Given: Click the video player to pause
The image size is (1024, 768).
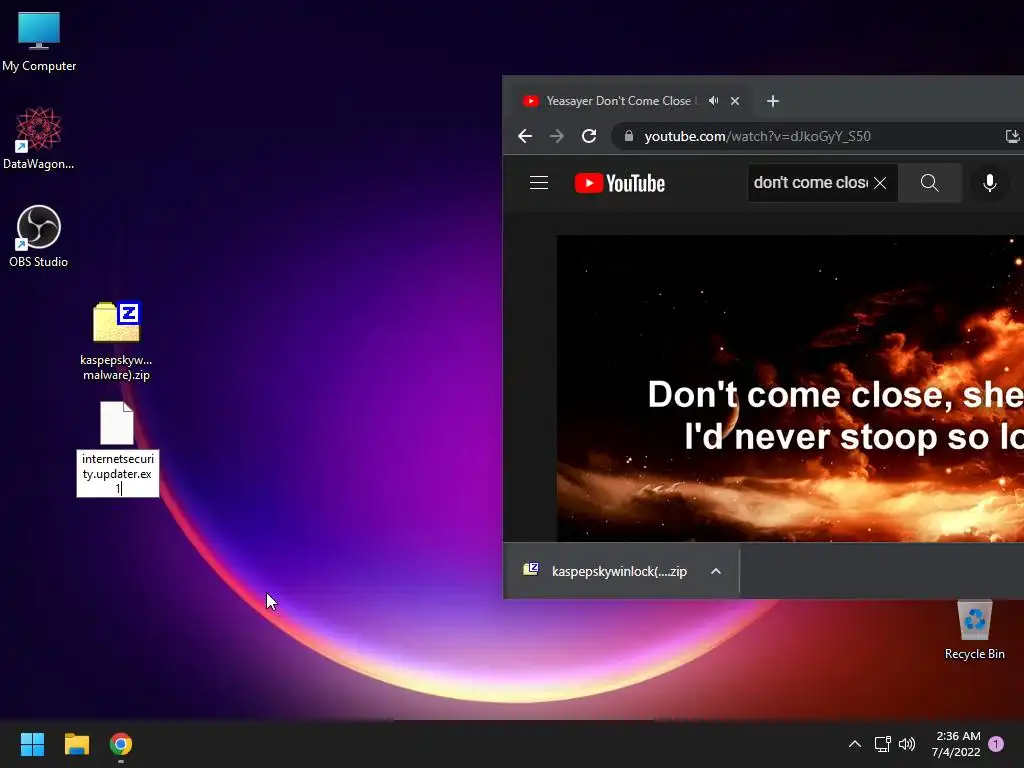Looking at the screenshot, I should click(x=790, y=388).
